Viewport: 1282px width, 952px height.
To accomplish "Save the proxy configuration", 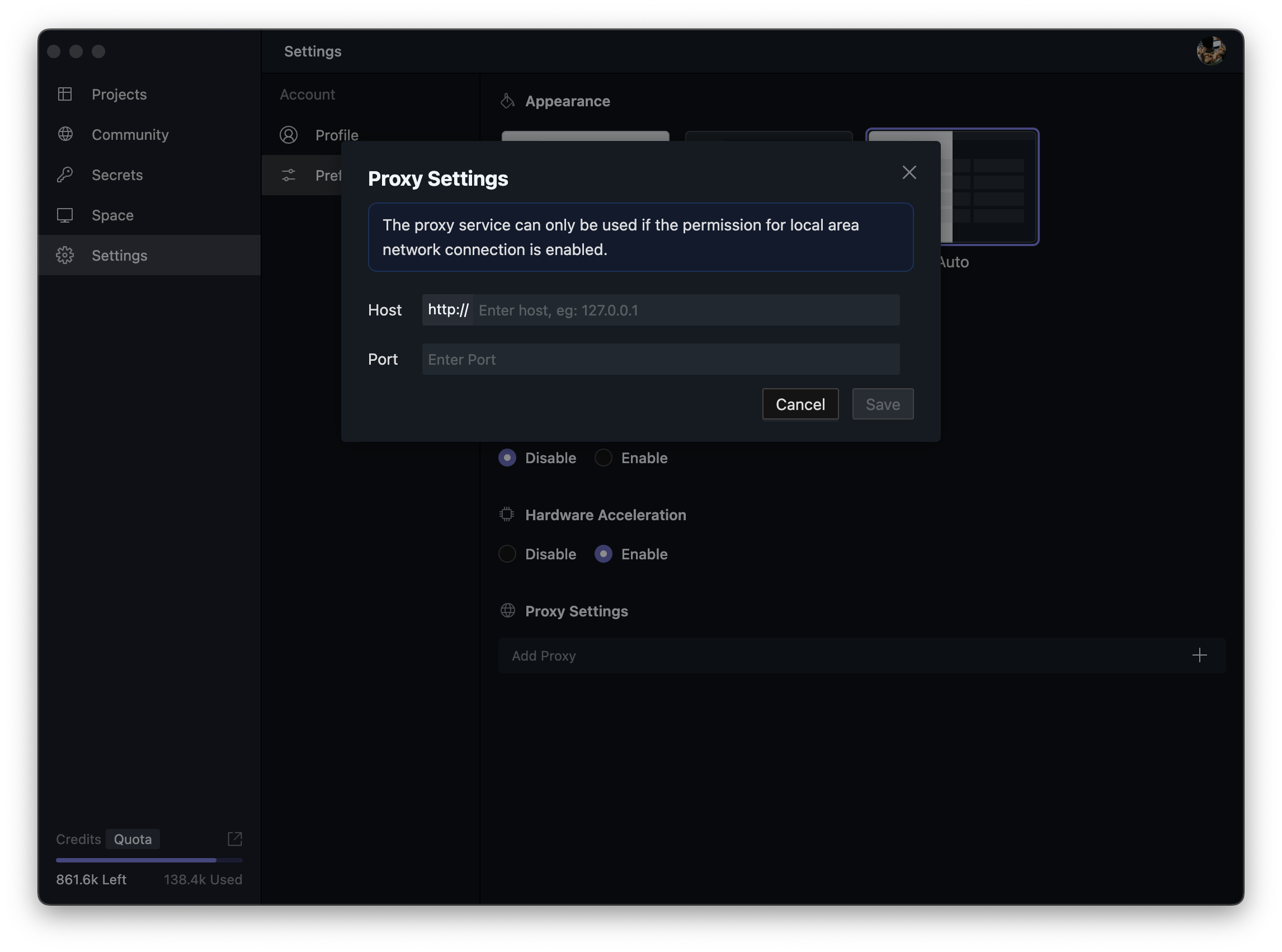I will (883, 403).
